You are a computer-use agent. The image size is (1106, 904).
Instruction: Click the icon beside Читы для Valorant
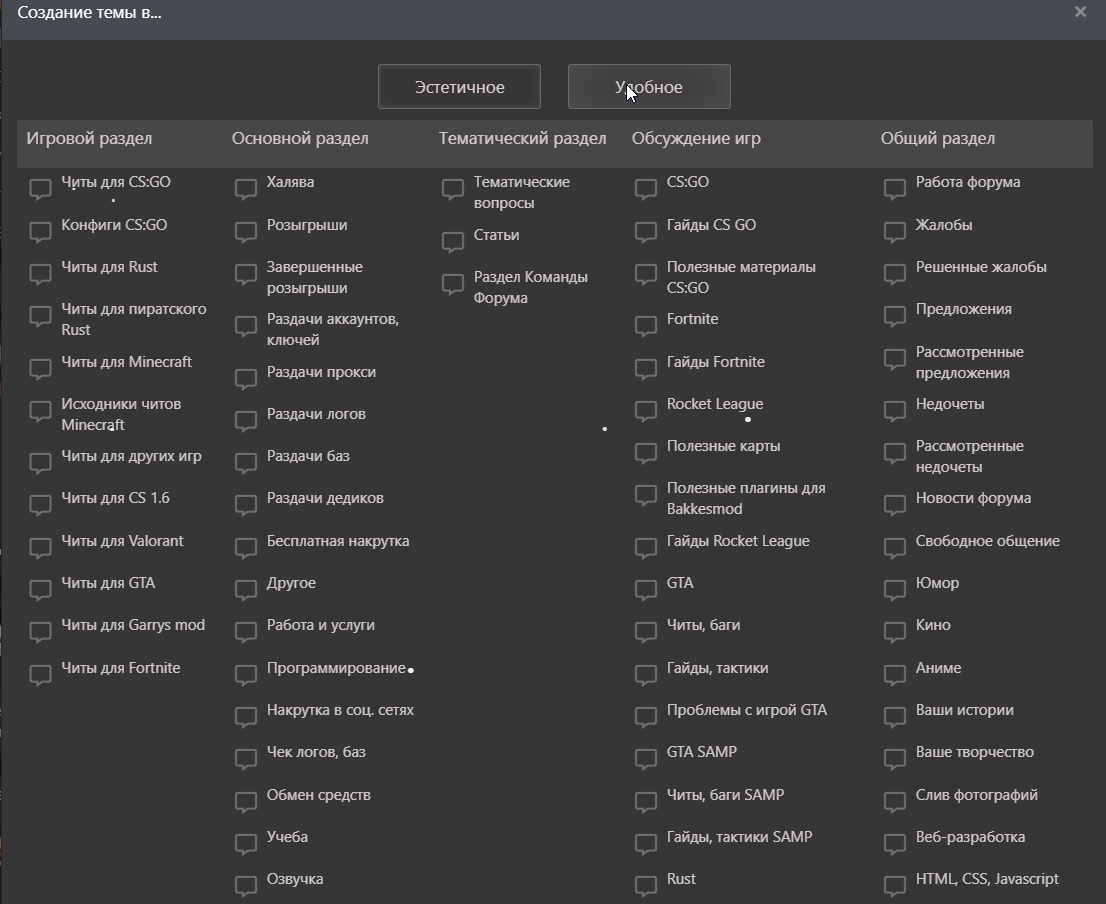tap(40, 548)
